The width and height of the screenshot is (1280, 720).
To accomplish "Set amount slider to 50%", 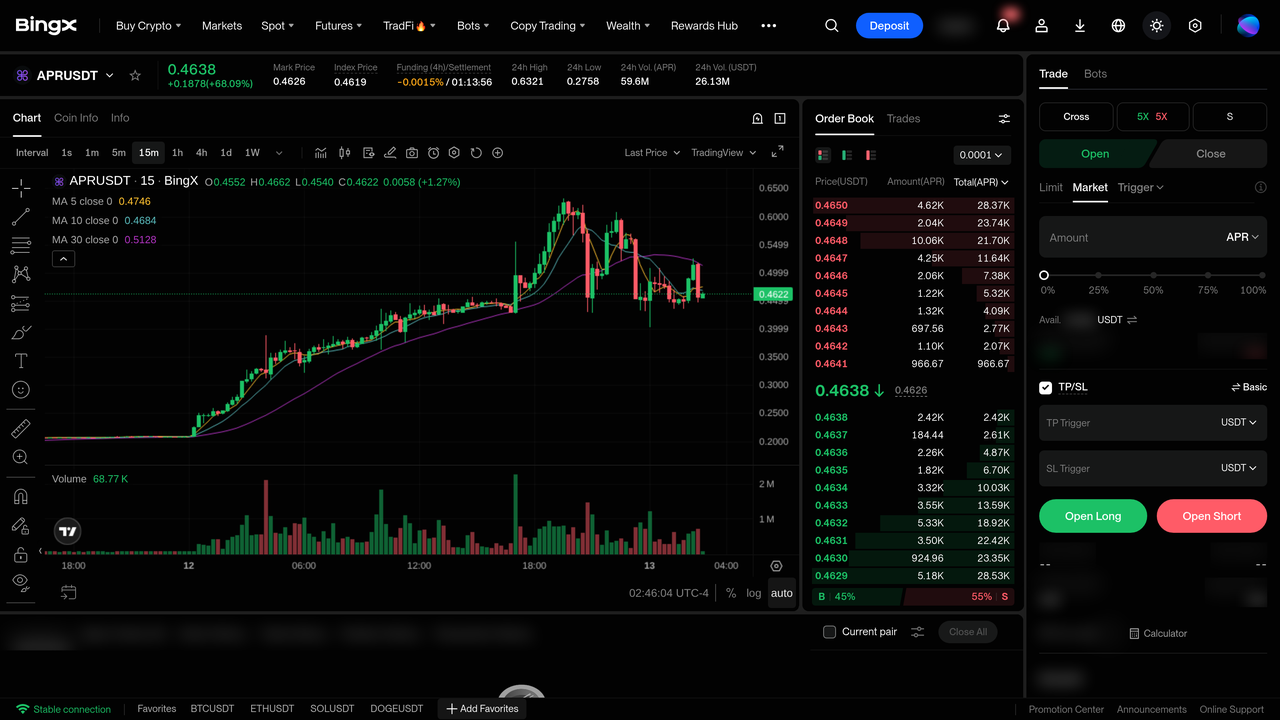I will click(x=1153, y=275).
